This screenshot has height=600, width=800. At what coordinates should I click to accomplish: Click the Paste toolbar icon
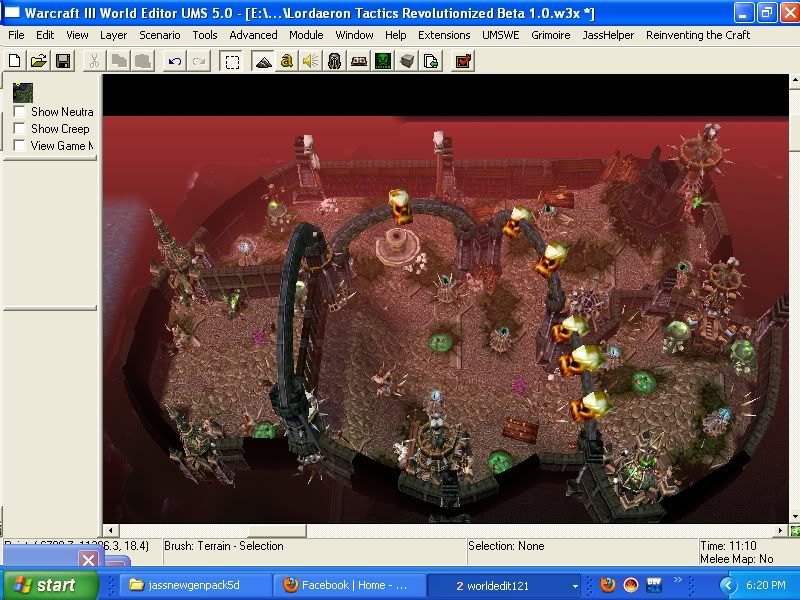(x=143, y=61)
